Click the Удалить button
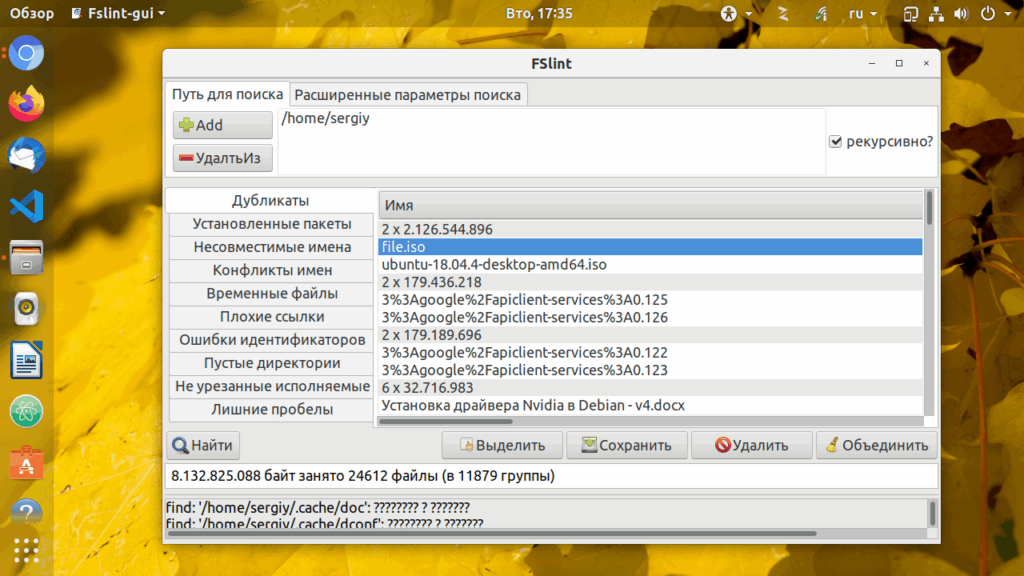 click(x=752, y=445)
